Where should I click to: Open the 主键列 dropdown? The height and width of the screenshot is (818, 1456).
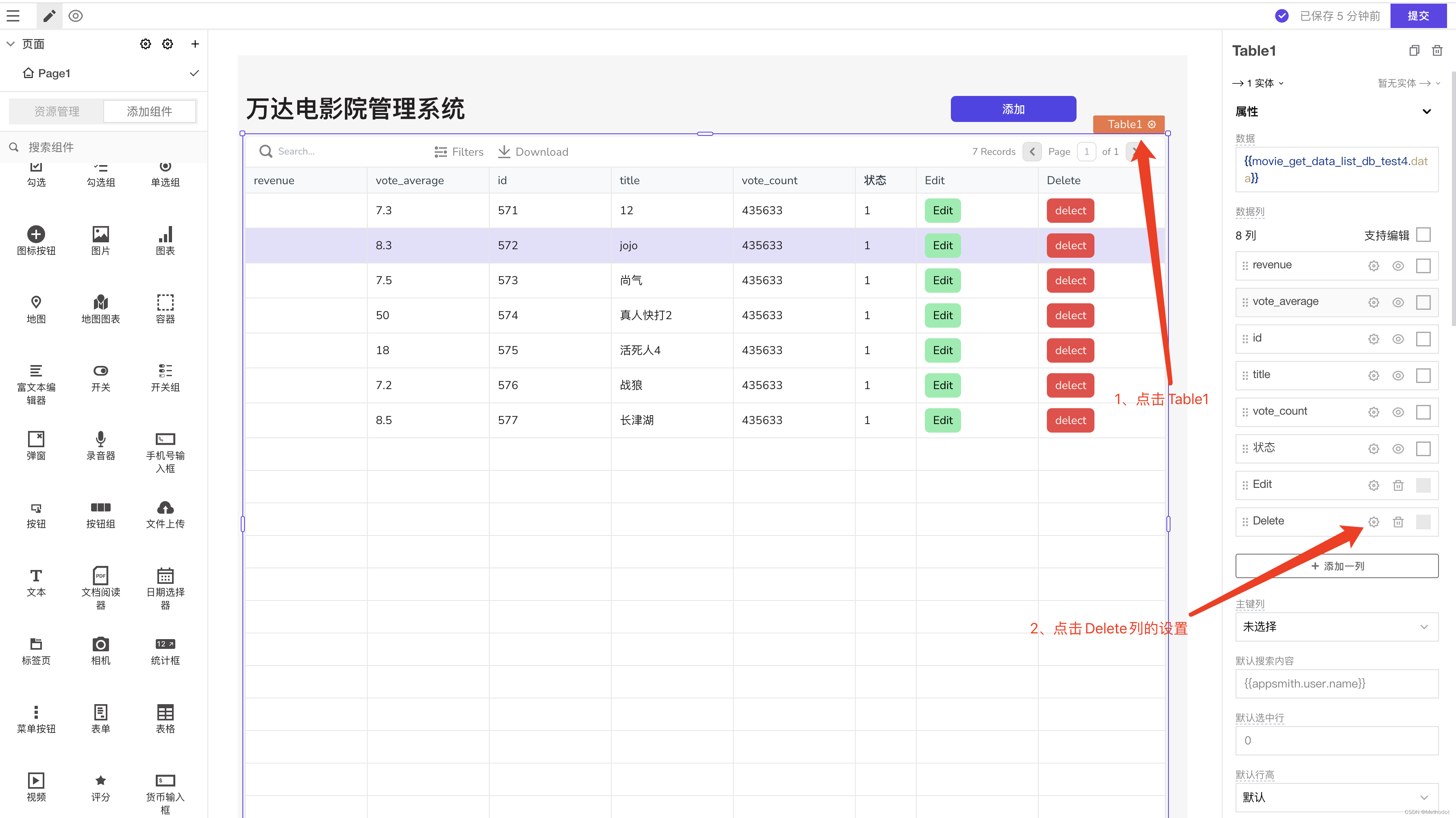(1336, 627)
